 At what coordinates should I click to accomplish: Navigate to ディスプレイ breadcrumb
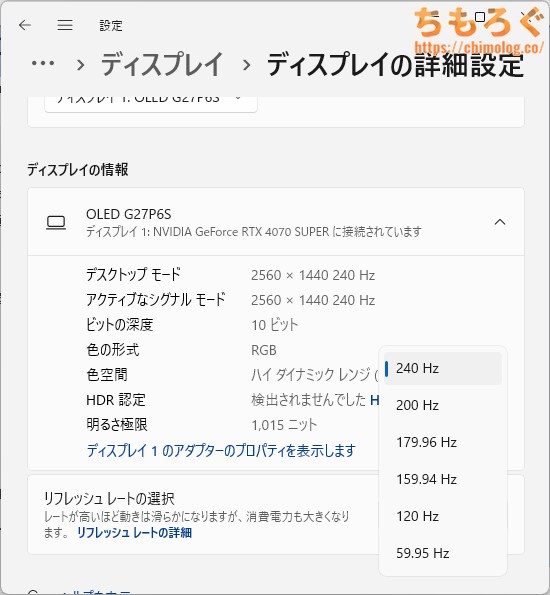click(162, 65)
